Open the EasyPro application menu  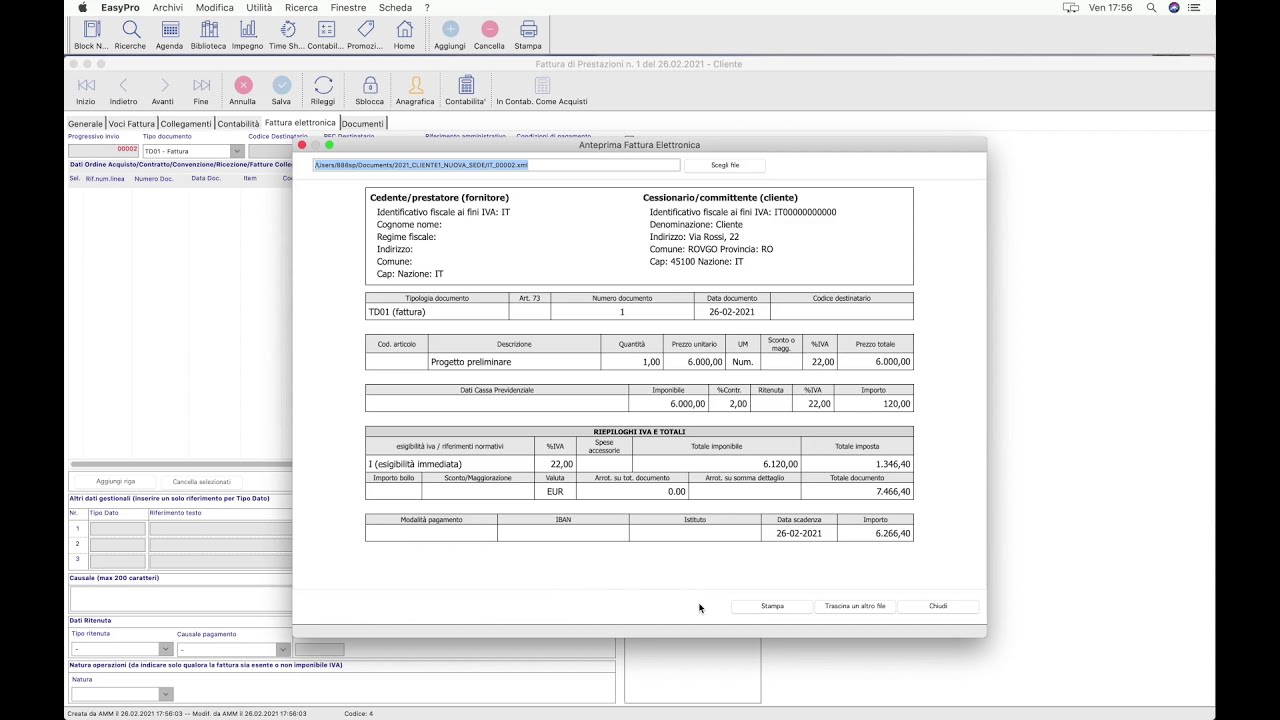(x=120, y=7)
